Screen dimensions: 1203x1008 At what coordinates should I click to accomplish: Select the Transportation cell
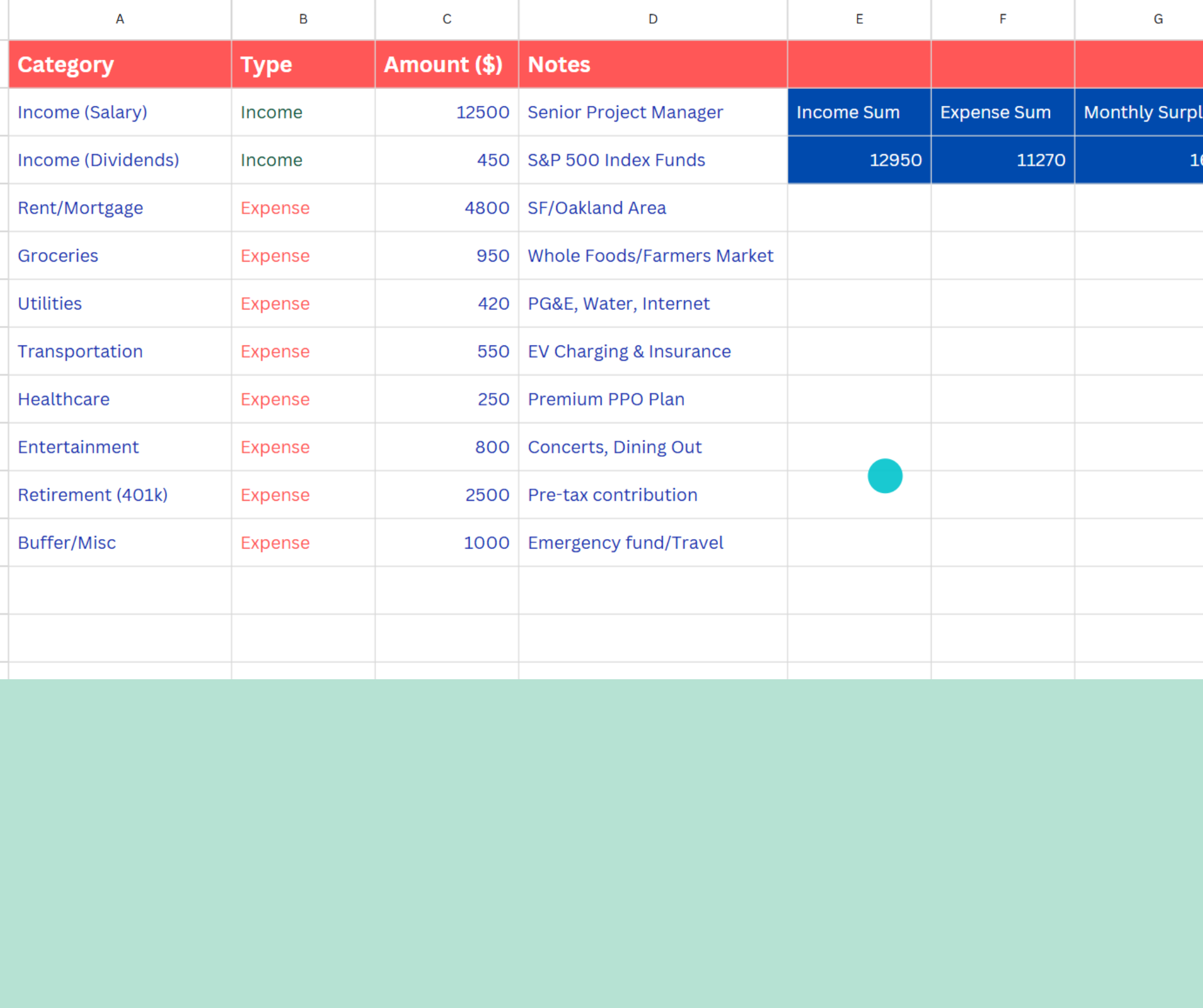coord(120,351)
